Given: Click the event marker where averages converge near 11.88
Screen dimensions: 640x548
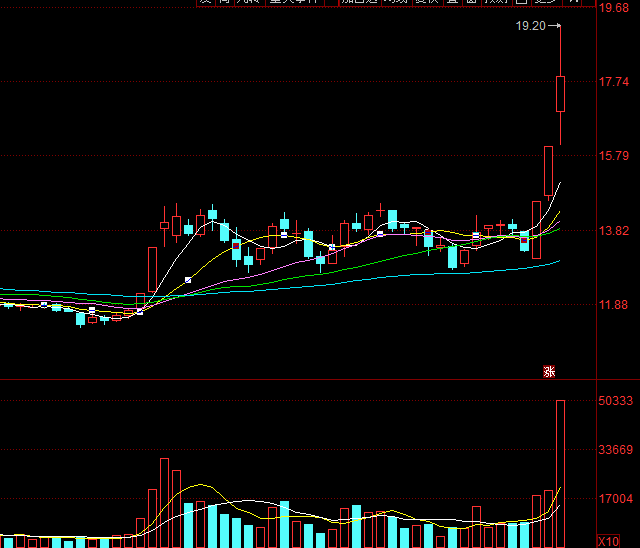Looking at the screenshot, I should click(140, 312).
